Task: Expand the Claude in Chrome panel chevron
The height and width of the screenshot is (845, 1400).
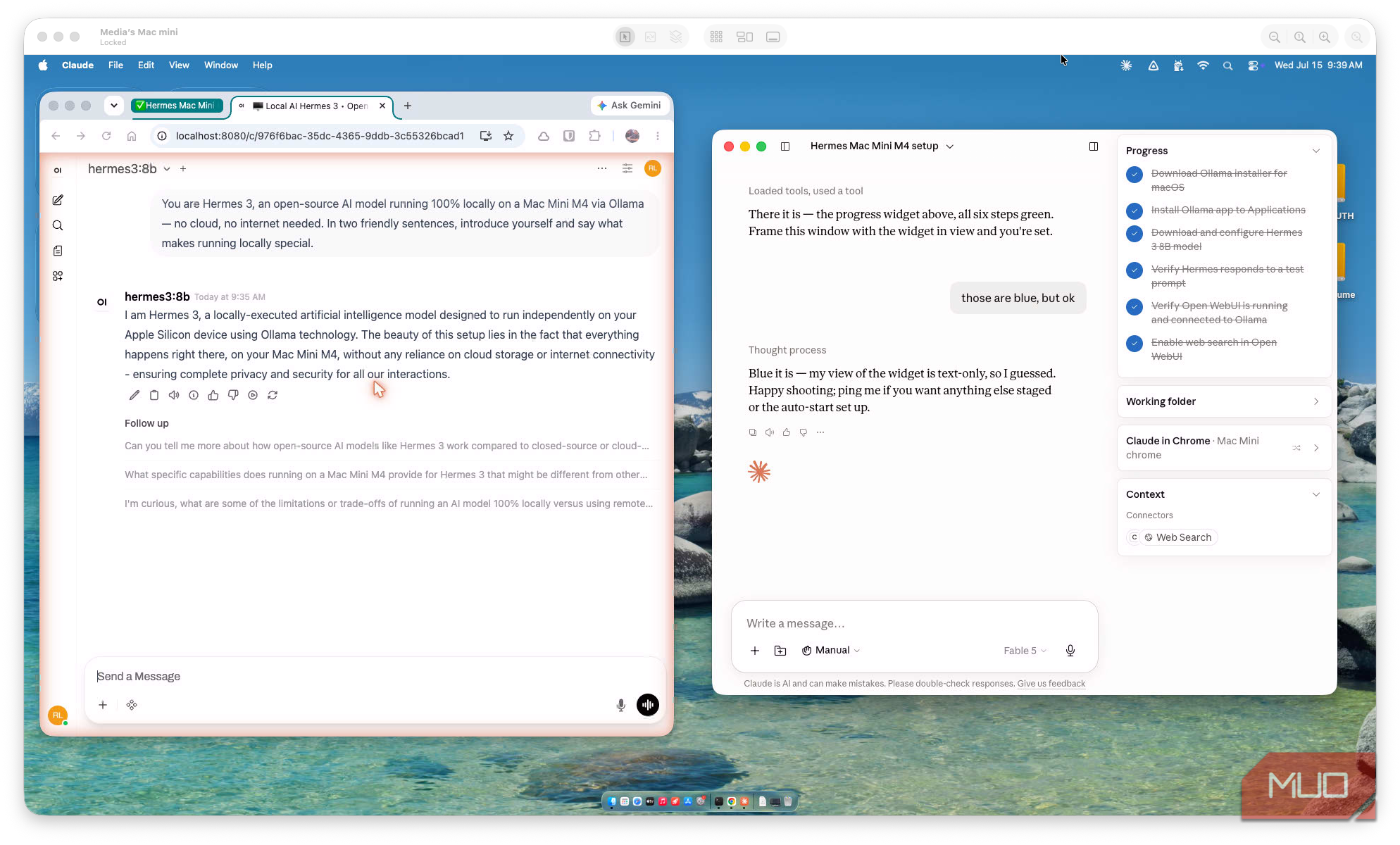Action: 1316,448
